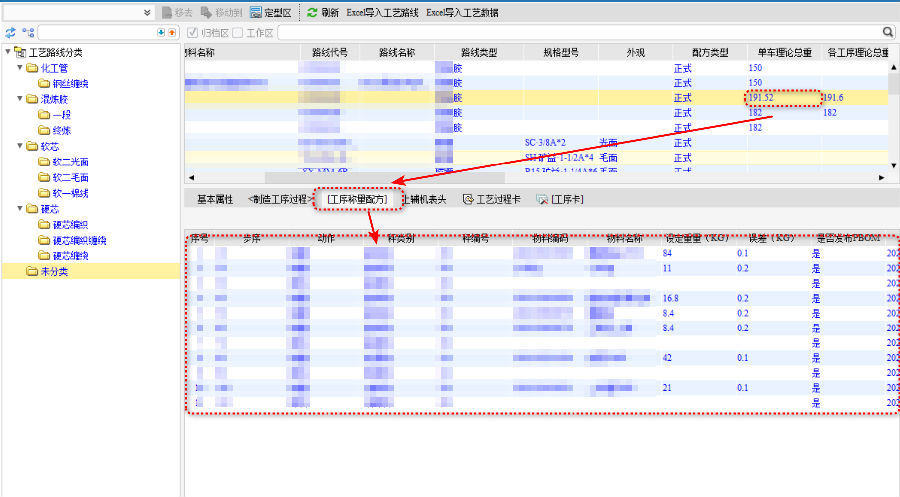Click the magnifier search icon at right
The height and width of the screenshot is (497, 900).
888,32
